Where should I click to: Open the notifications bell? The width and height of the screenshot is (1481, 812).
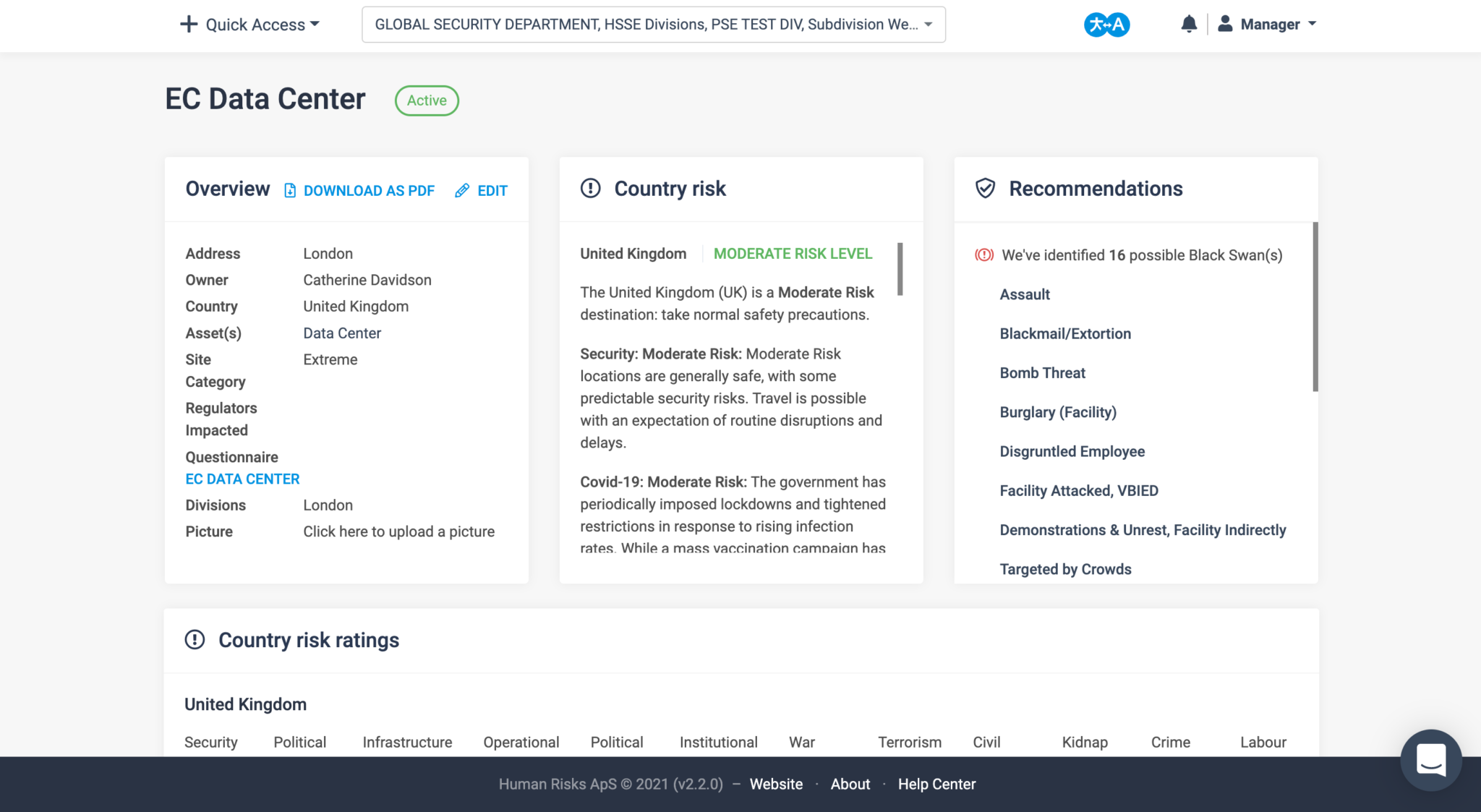[x=1189, y=25]
